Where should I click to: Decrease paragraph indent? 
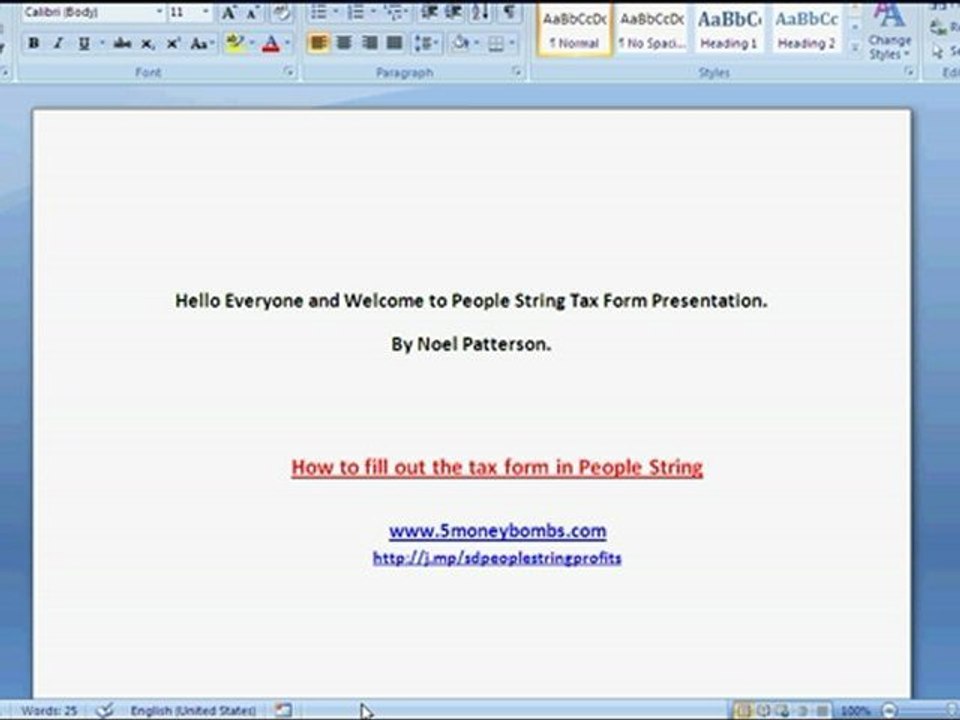click(429, 12)
